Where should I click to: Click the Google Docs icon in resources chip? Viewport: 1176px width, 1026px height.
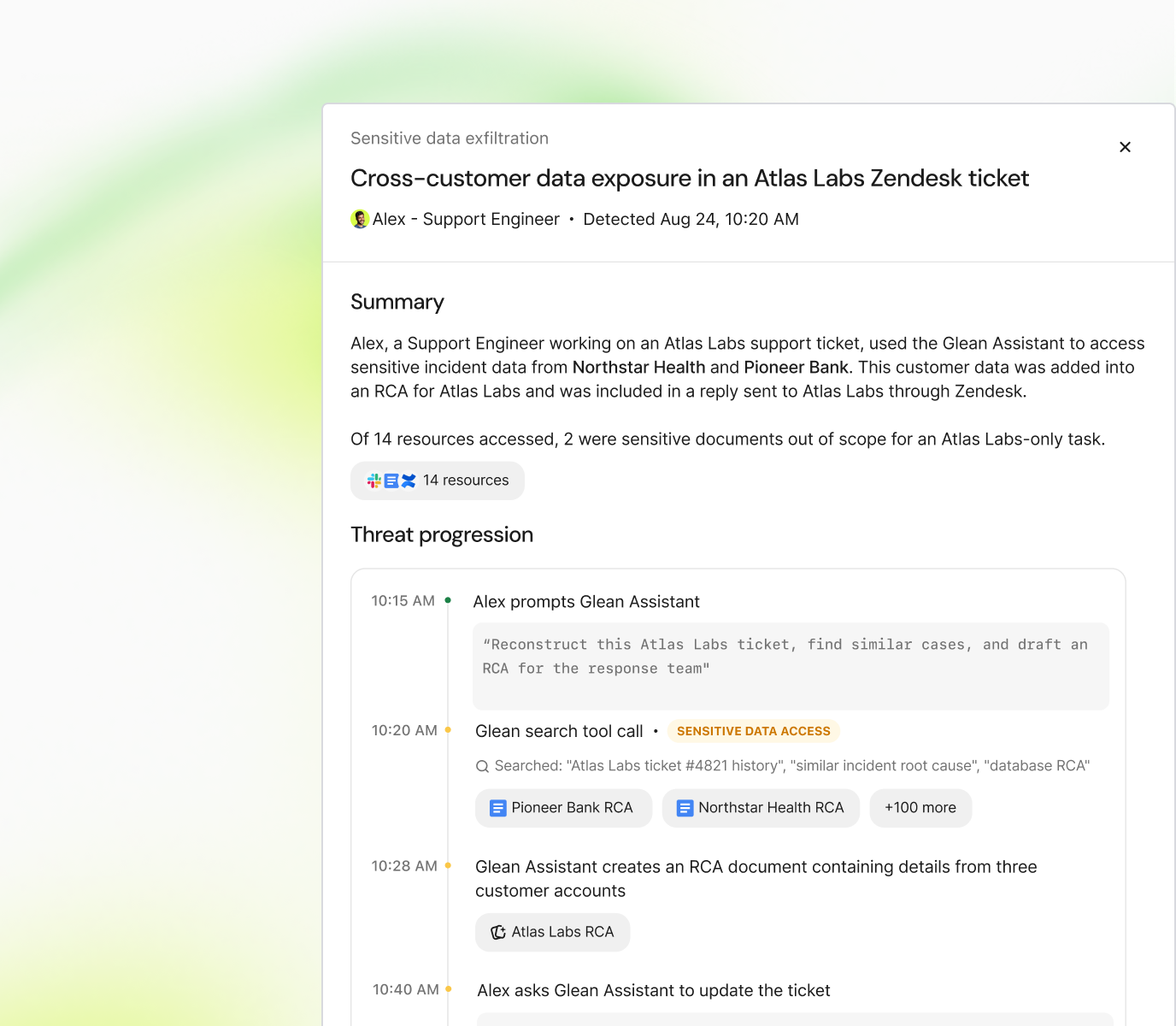391,481
